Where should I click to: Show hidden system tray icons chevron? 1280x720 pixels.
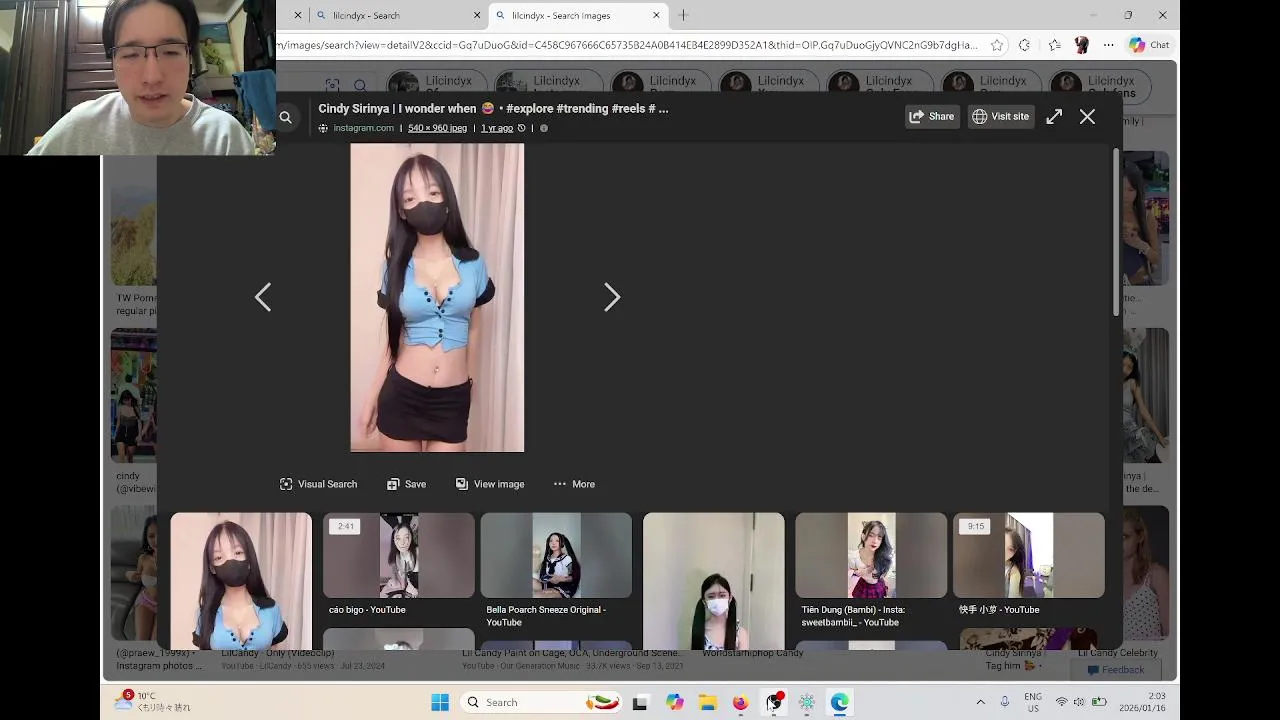pos(980,702)
